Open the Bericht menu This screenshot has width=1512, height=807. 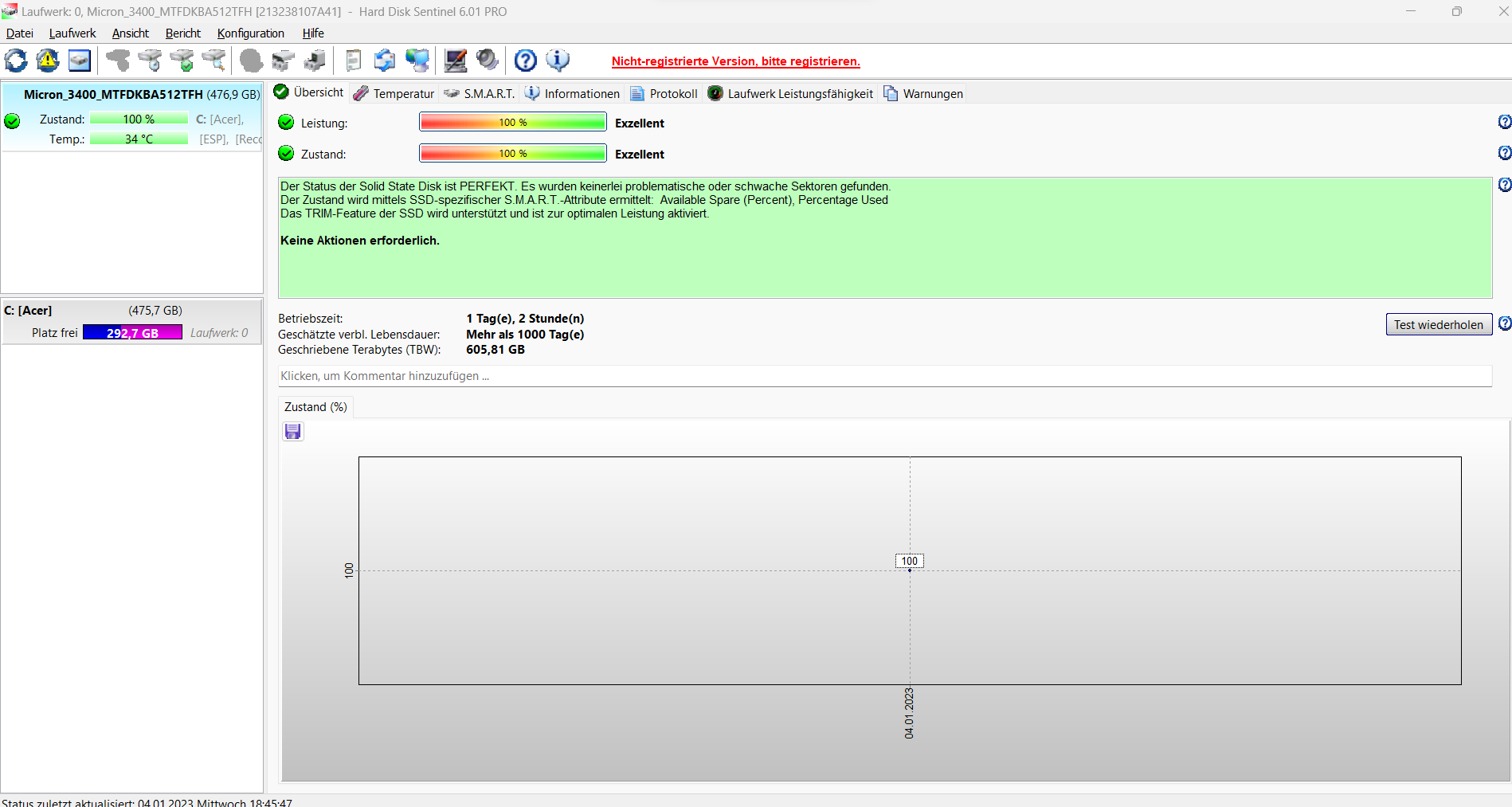183,33
